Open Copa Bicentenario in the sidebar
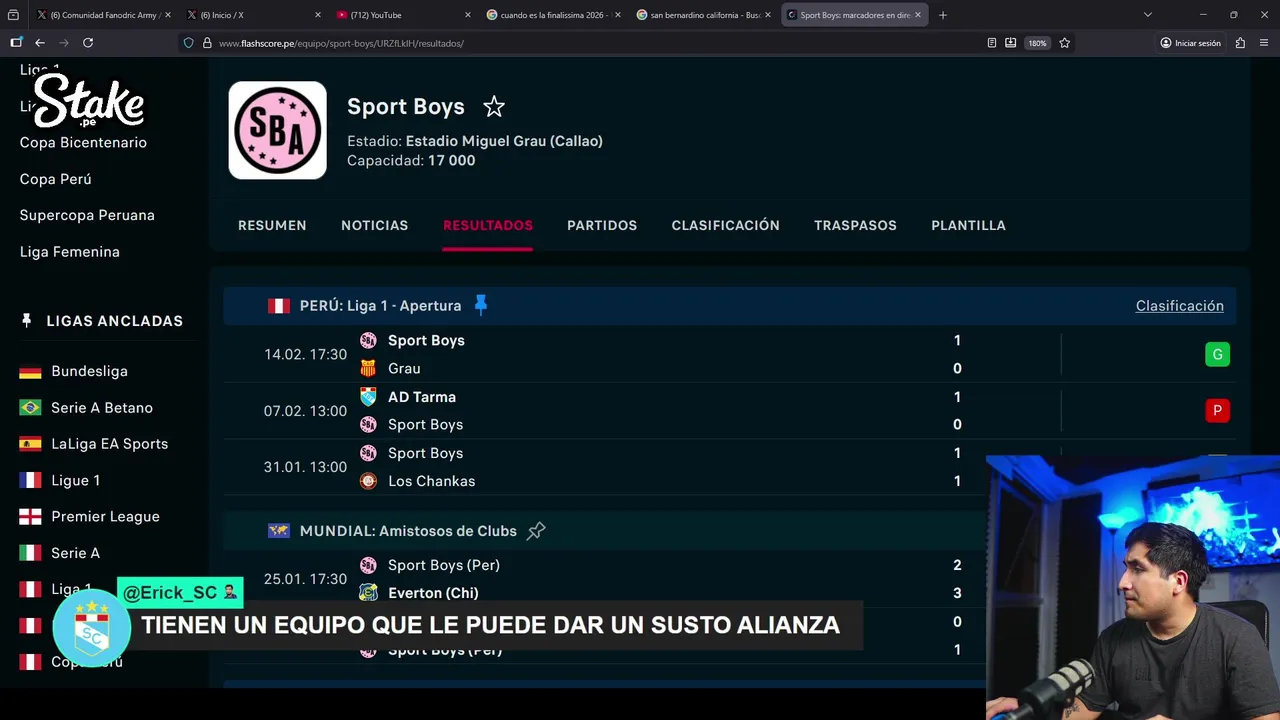The height and width of the screenshot is (720, 1280). point(83,142)
